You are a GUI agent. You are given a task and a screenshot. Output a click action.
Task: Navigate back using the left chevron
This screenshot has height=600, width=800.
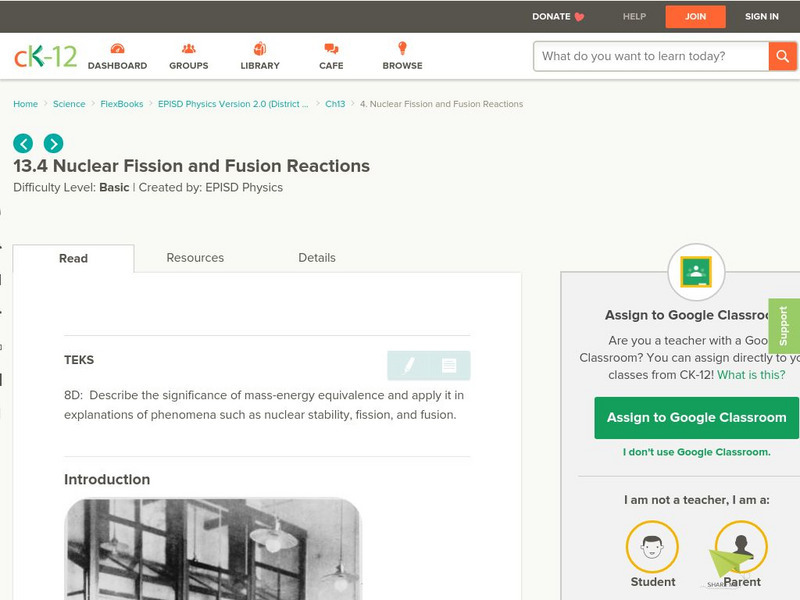click(x=21, y=142)
